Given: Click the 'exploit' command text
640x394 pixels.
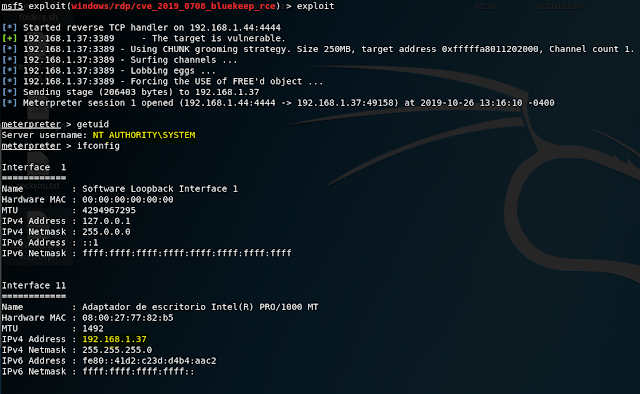Looking at the screenshot, I should point(316,6).
